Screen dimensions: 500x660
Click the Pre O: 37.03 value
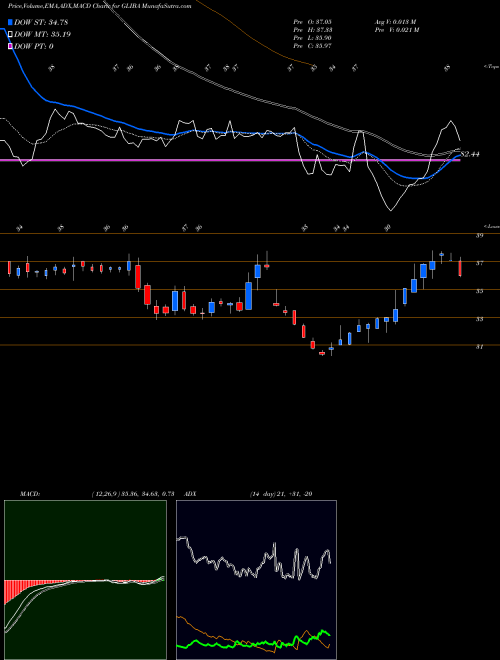coord(313,21)
